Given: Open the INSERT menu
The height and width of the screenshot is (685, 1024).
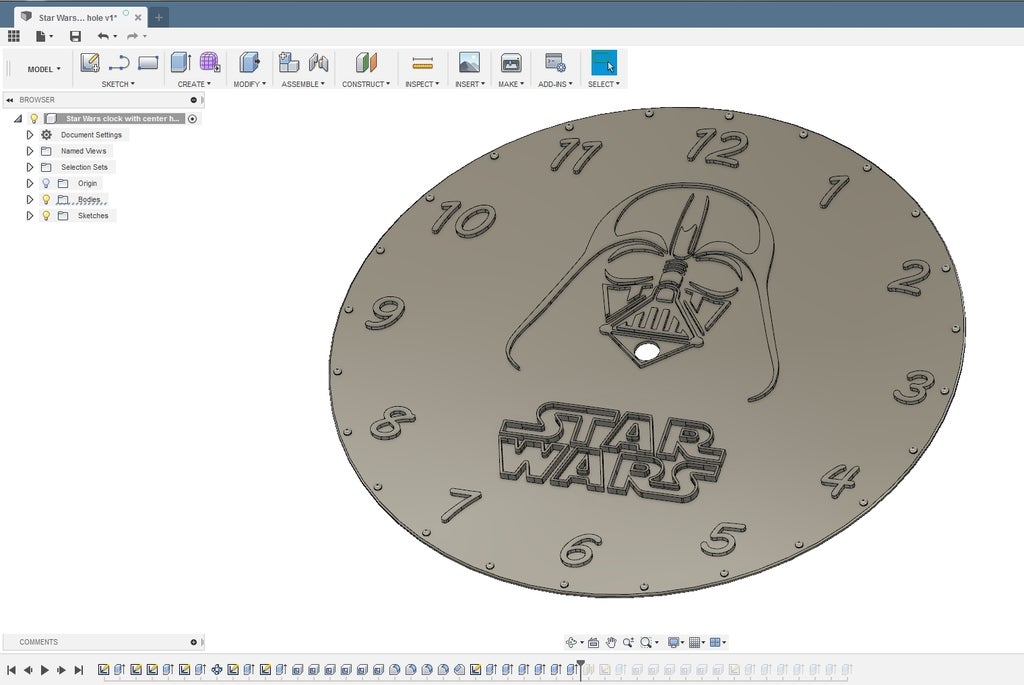Looking at the screenshot, I should (x=470, y=84).
